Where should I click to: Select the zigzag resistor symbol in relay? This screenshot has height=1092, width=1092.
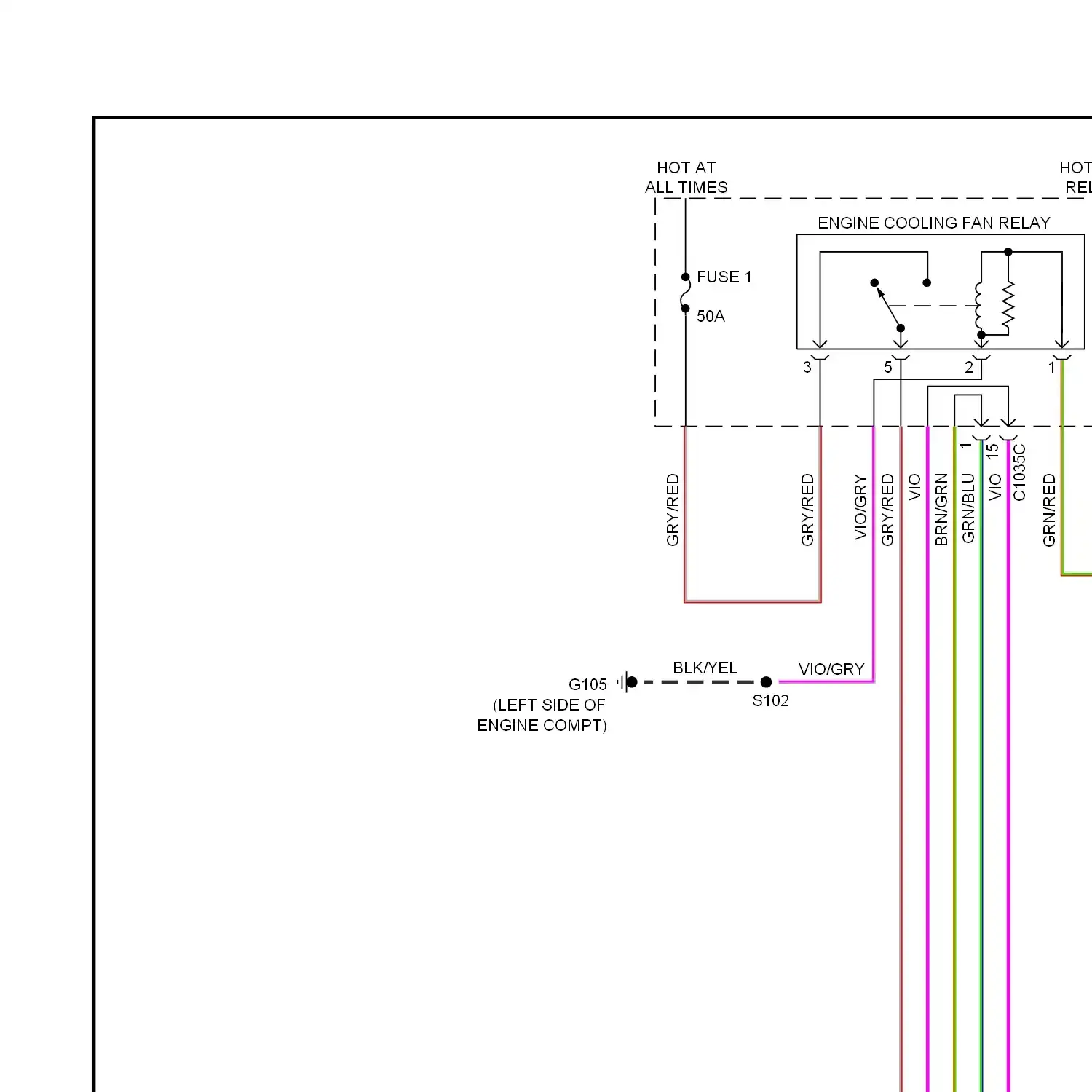(1008, 306)
